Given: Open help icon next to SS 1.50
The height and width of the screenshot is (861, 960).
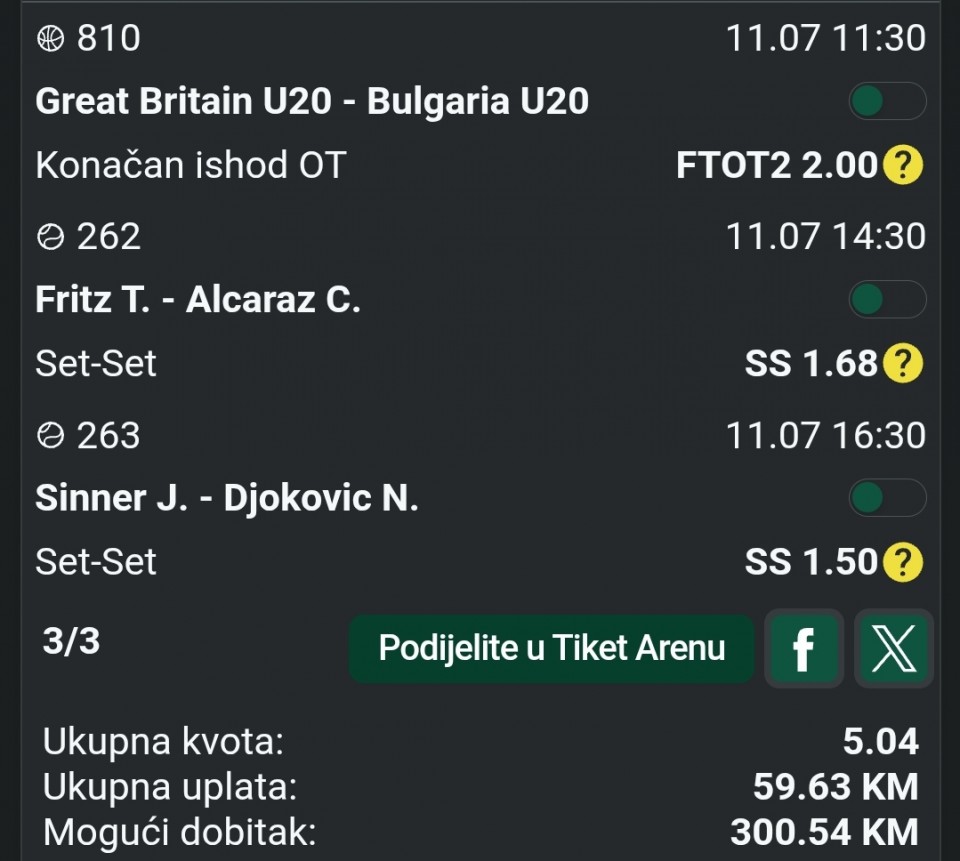Looking at the screenshot, I should (902, 562).
